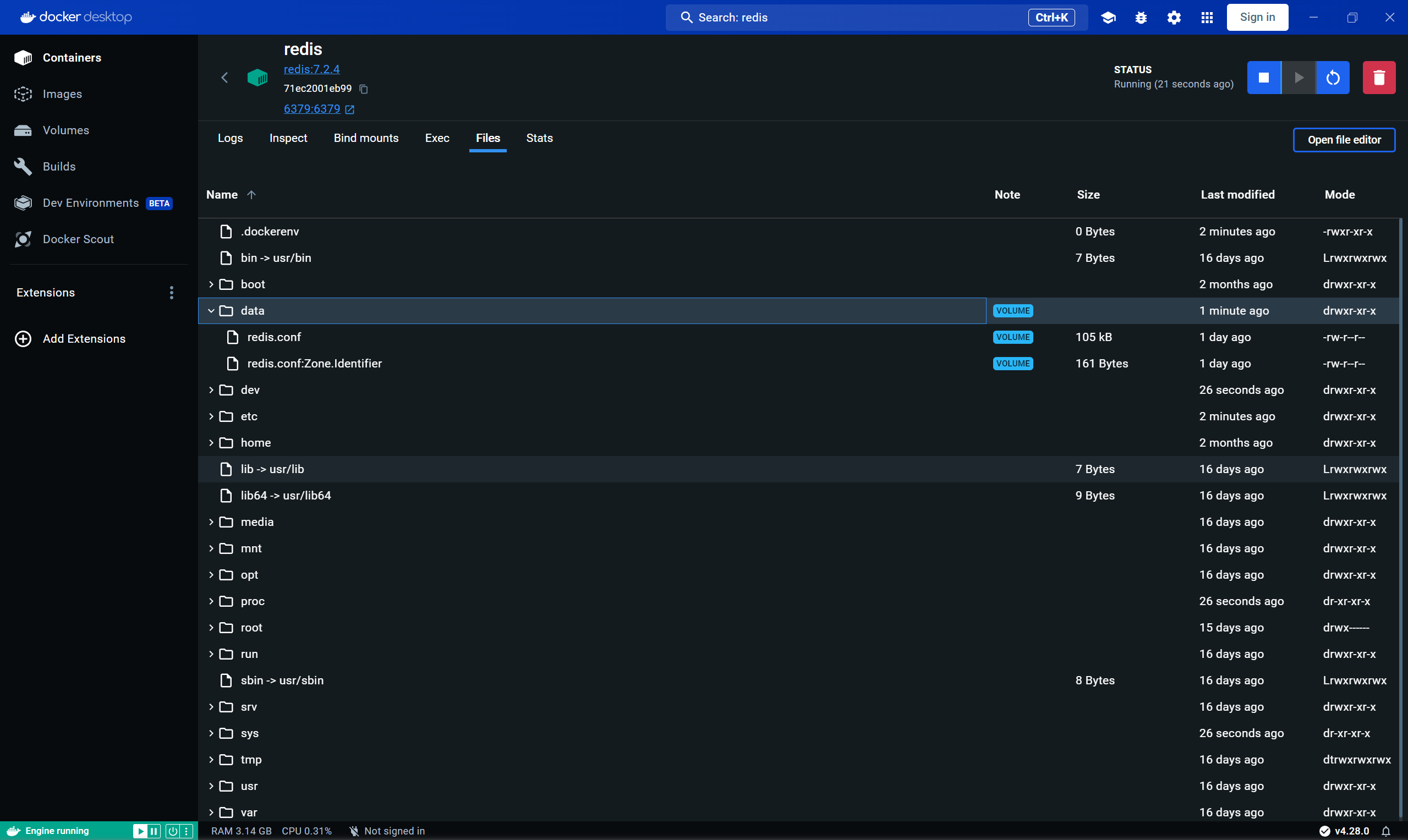1408x840 pixels.
Task: Click the Search: redis field
Action: click(x=876, y=18)
